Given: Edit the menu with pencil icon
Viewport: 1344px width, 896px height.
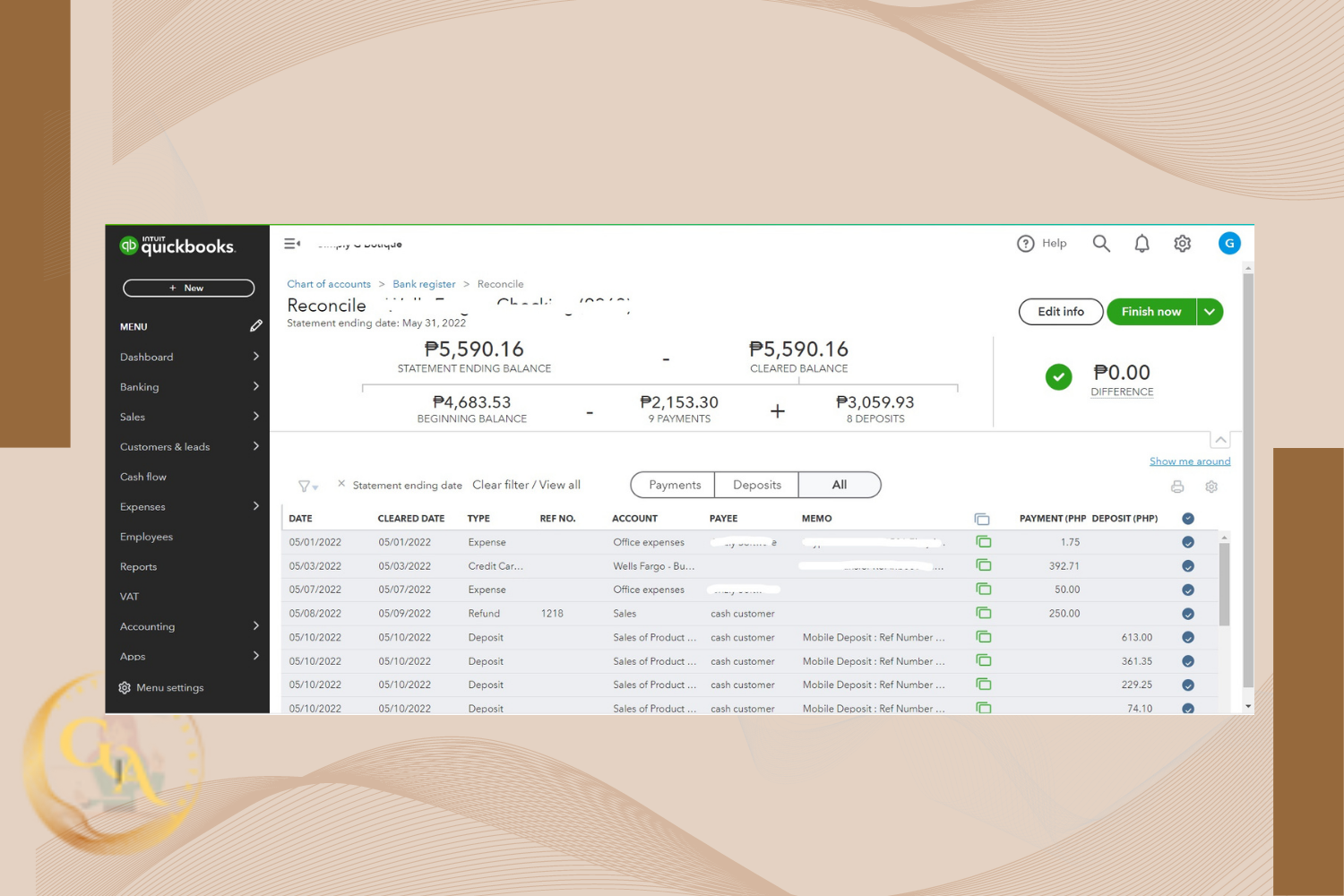Looking at the screenshot, I should click(x=256, y=326).
